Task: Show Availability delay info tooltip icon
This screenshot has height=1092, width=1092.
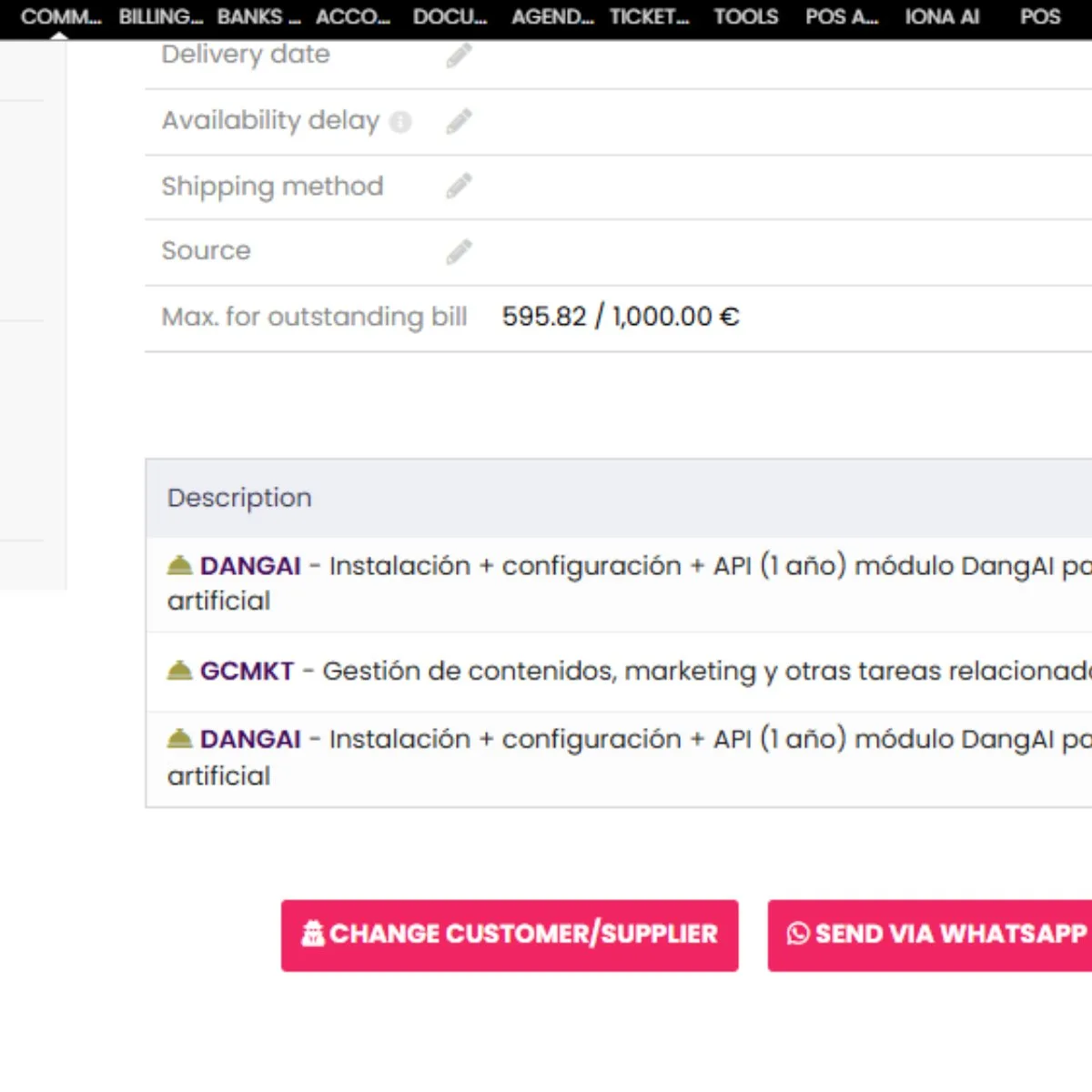Action: (x=400, y=121)
